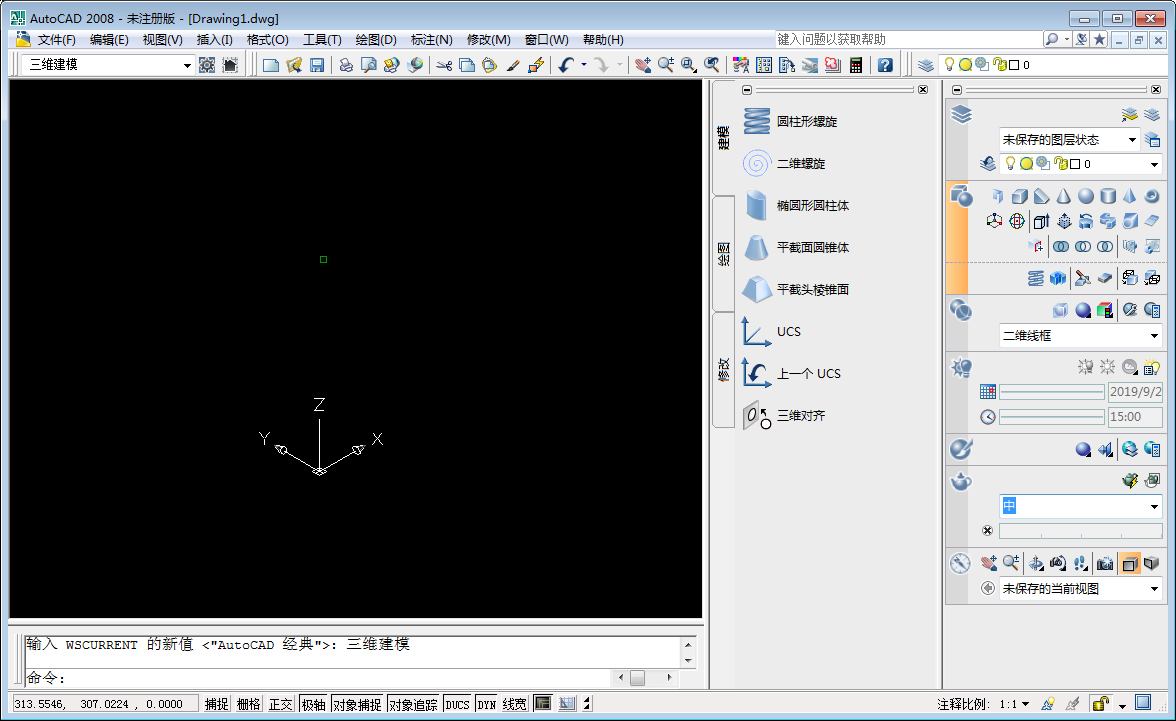Screen dimensions: 1176x721
Task: Toggle DYN dynamic input mode
Action: pos(486,703)
